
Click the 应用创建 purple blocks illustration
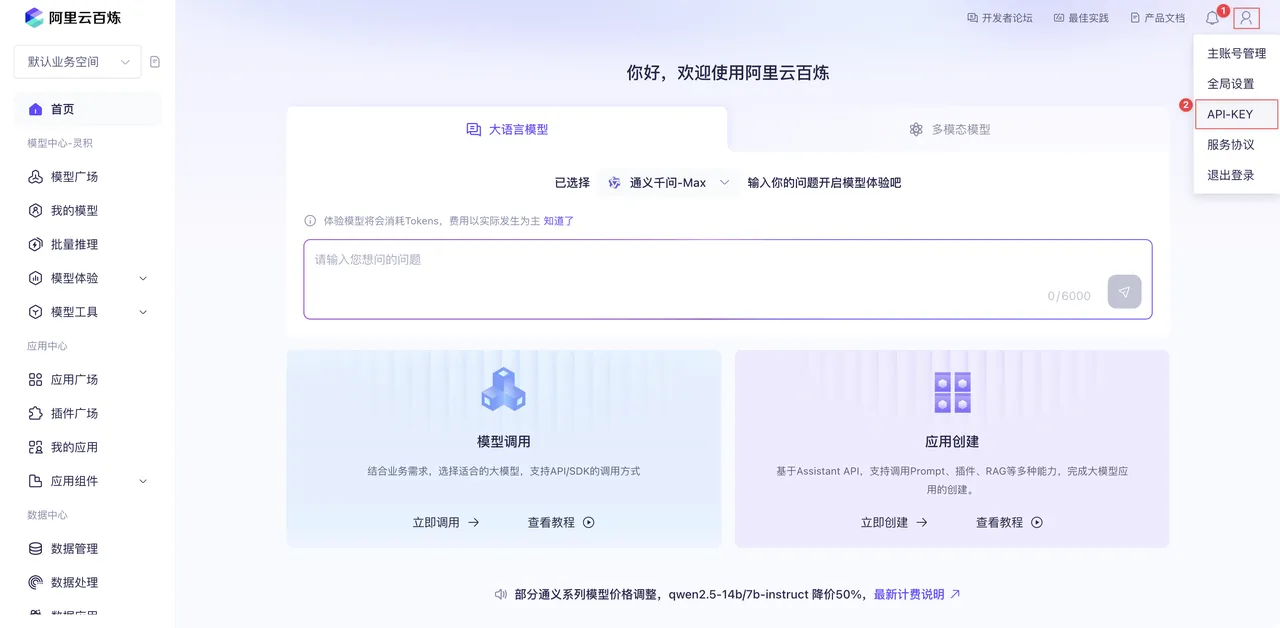[952, 392]
